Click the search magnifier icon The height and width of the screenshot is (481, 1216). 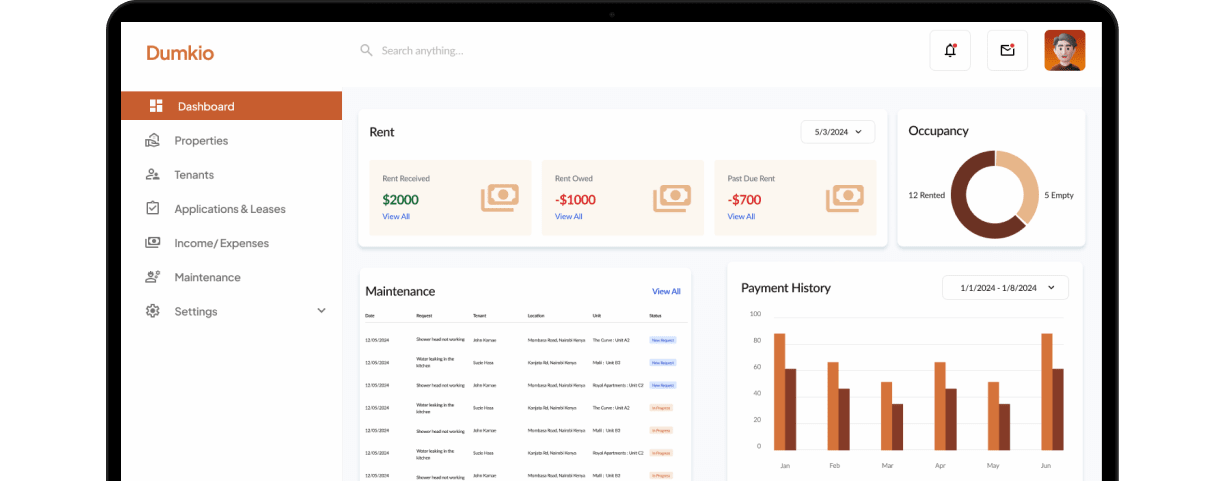[366, 50]
